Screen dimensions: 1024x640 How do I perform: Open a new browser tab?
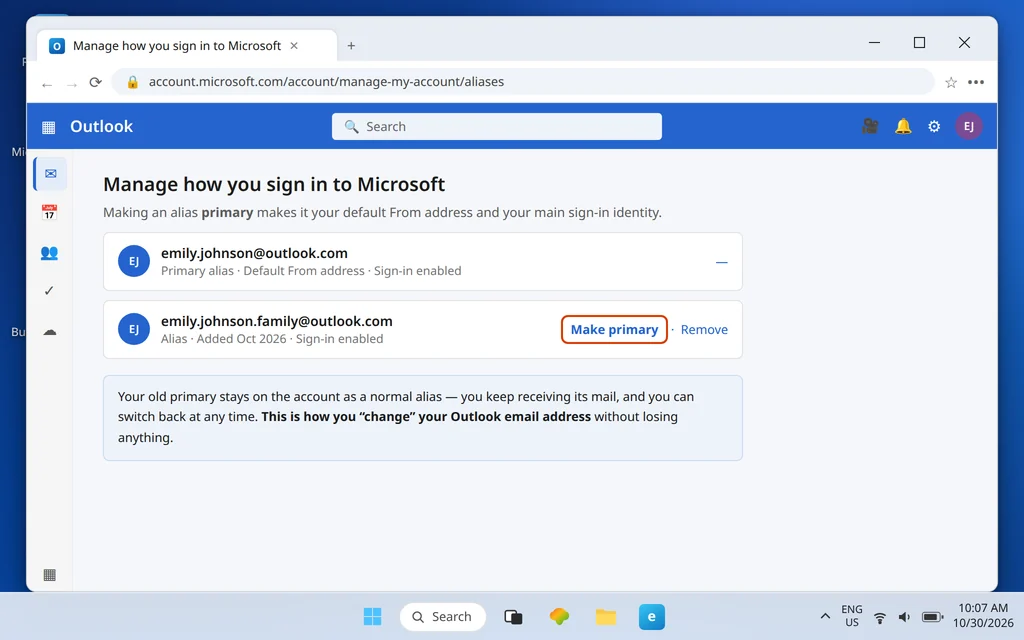[351, 46]
